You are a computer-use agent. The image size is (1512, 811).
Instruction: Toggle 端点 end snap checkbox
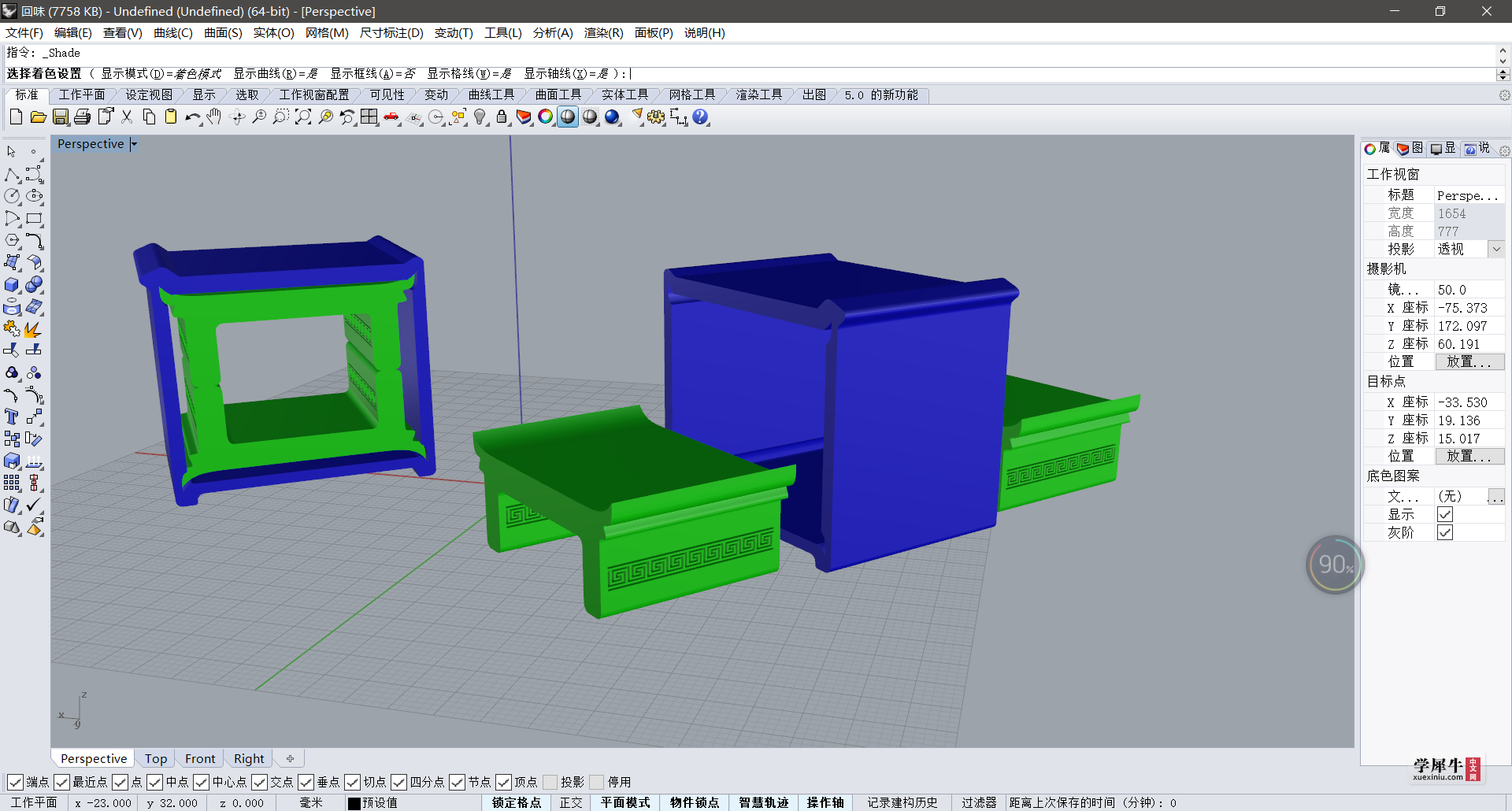(15, 782)
